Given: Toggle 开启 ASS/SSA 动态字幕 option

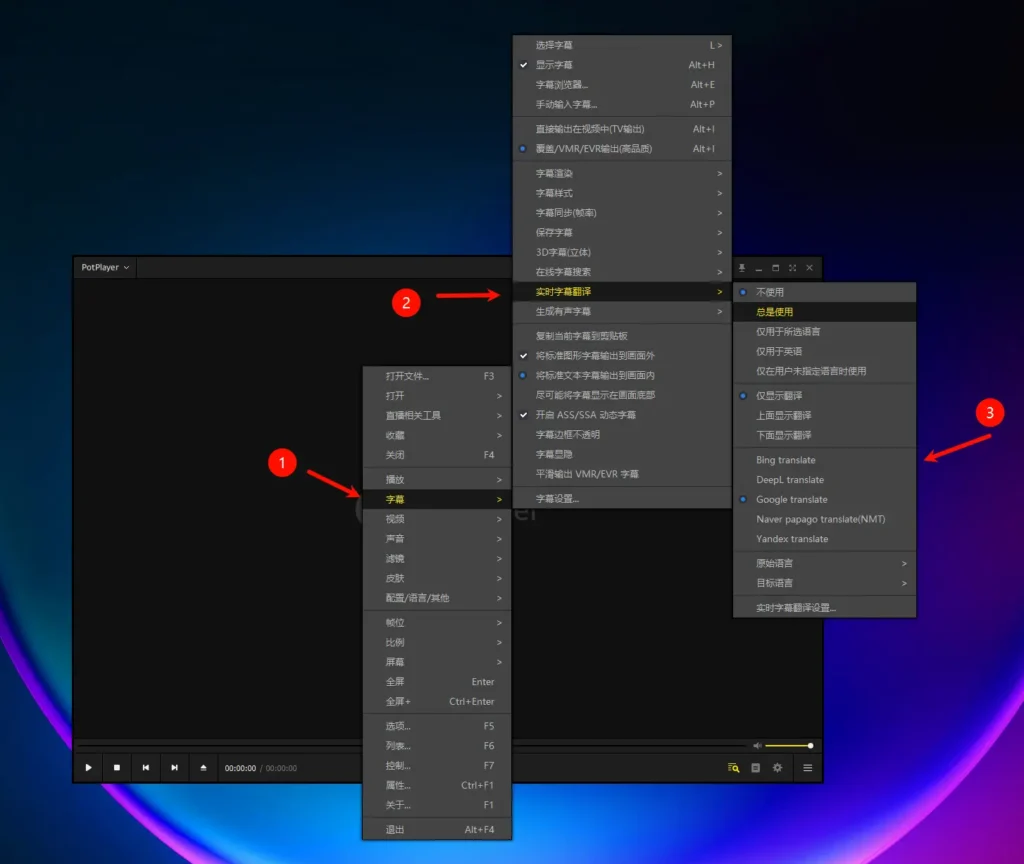Looking at the screenshot, I should click(622, 415).
